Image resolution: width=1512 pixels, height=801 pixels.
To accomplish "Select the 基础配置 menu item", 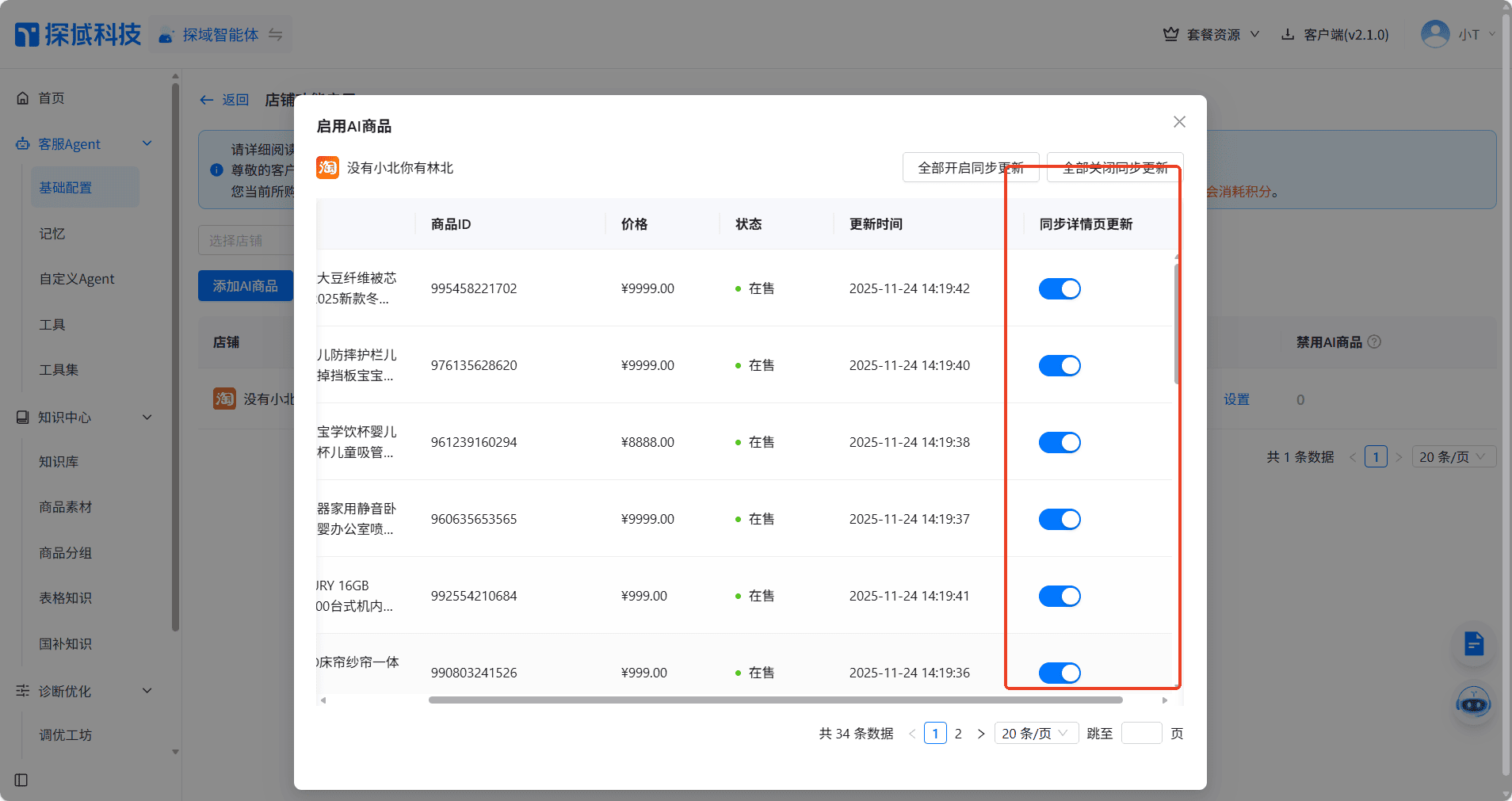I will [x=66, y=187].
